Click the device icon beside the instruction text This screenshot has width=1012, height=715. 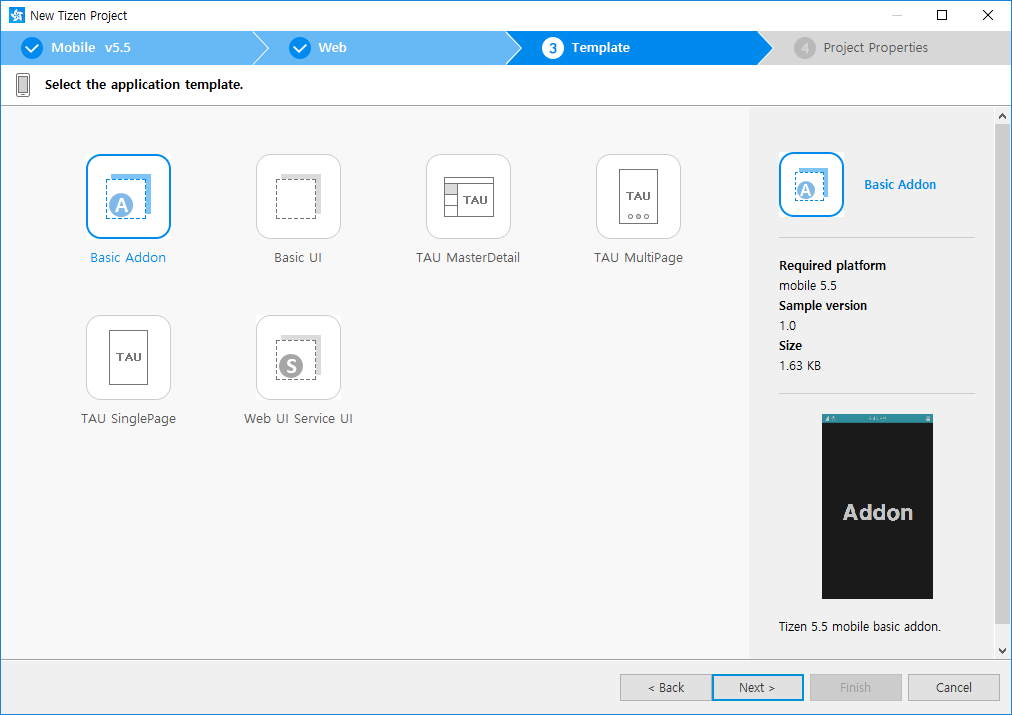22,84
